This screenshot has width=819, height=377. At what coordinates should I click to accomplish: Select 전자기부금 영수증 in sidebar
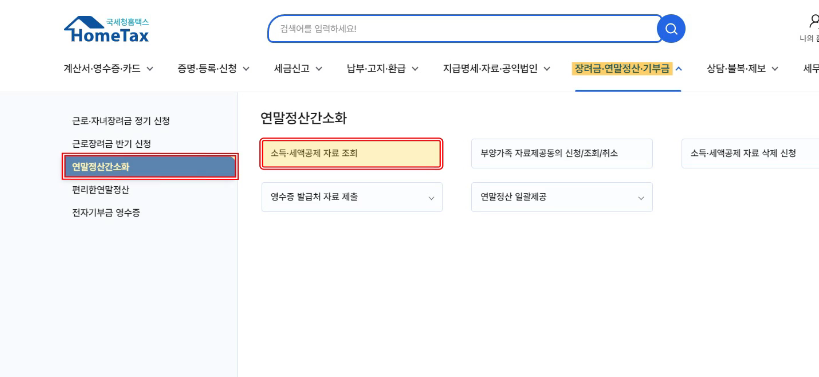click(x=106, y=213)
